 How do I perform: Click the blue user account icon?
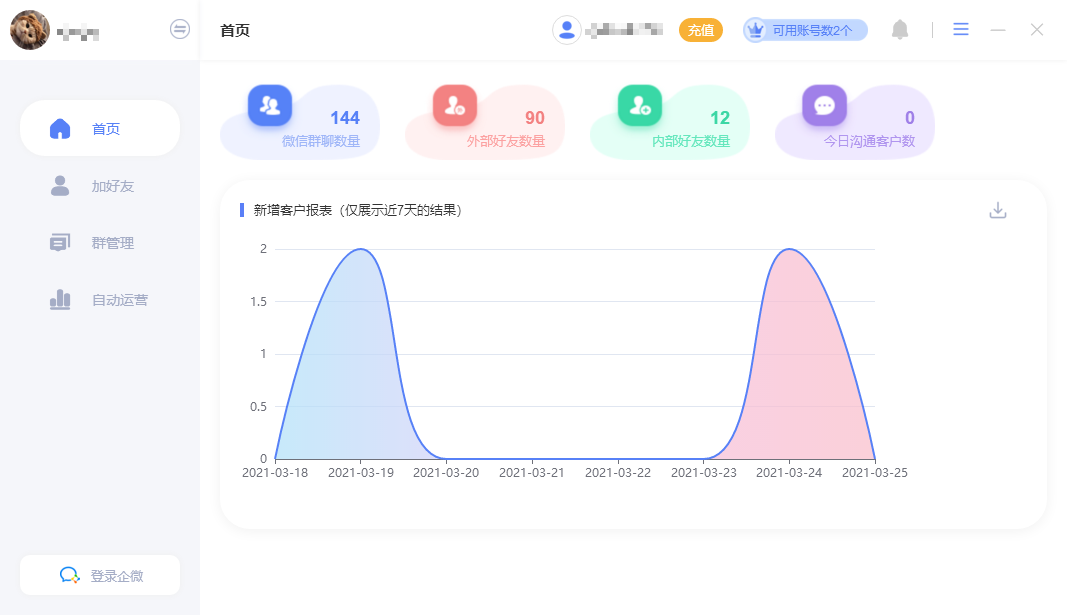coord(566,30)
